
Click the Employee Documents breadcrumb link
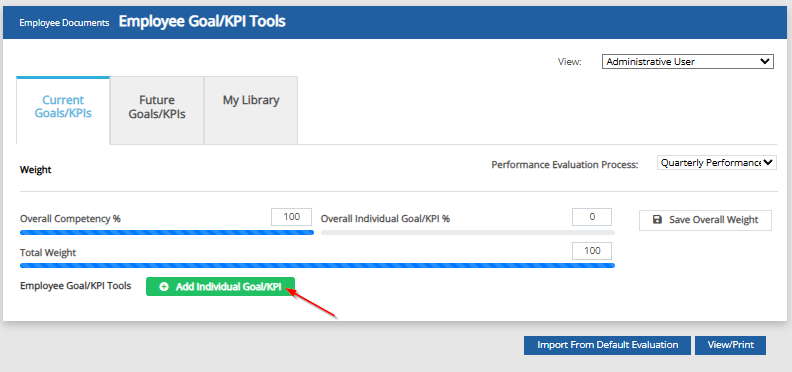[64, 23]
